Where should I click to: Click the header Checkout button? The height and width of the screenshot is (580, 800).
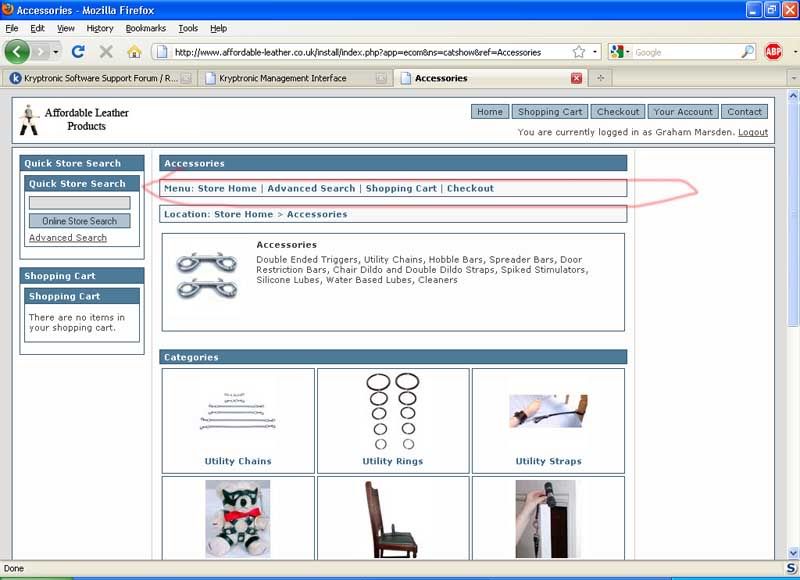[x=618, y=112]
